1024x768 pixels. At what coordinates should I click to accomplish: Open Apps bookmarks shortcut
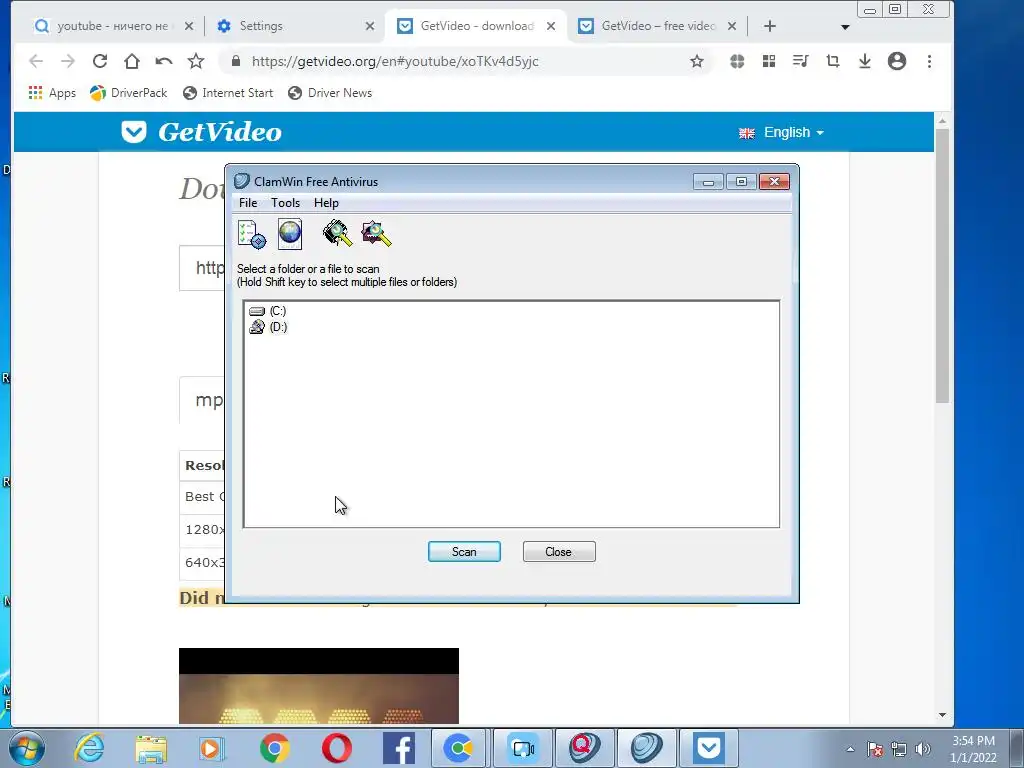pyautogui.click(x=52, y=93)
